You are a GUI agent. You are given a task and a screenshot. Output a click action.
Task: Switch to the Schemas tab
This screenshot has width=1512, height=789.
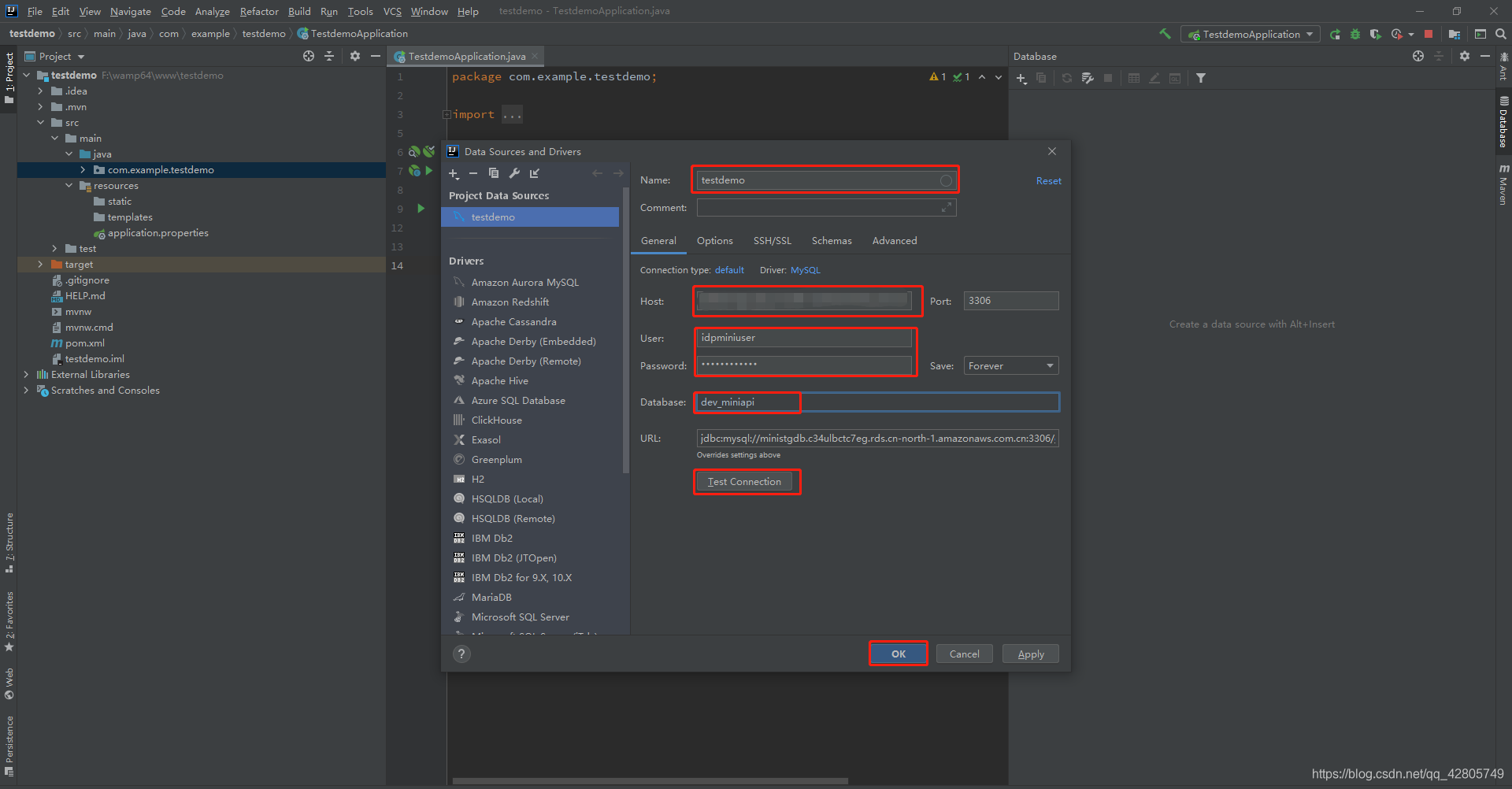point(832,241)
